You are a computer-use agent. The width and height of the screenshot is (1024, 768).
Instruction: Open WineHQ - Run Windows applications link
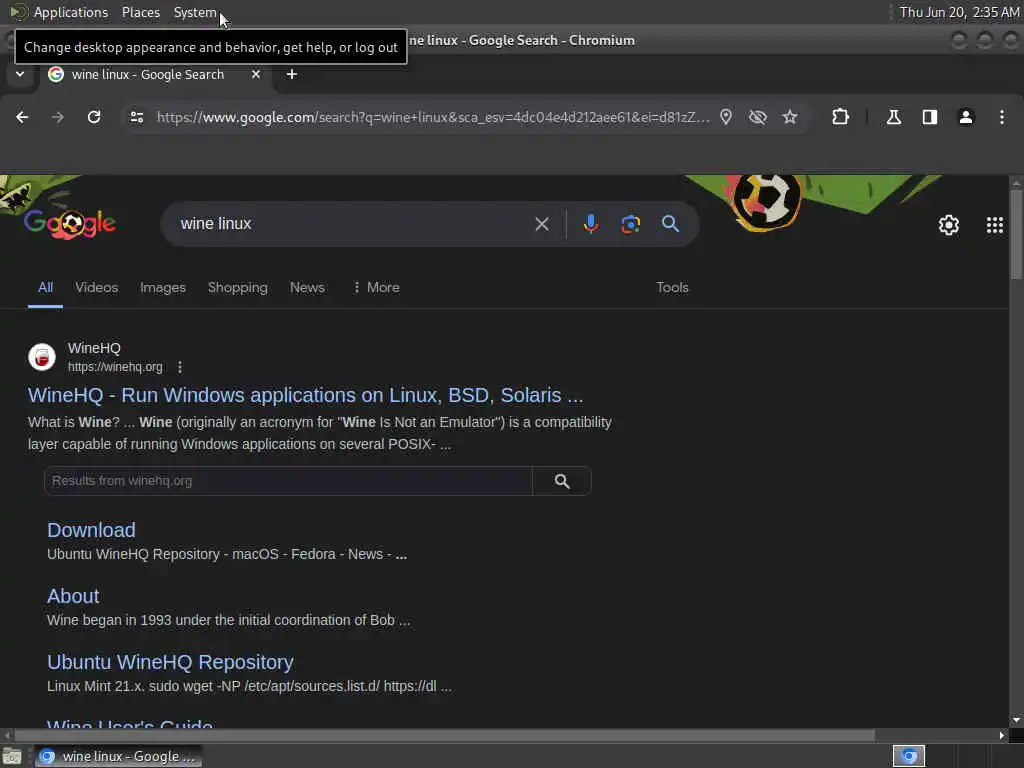305,395
